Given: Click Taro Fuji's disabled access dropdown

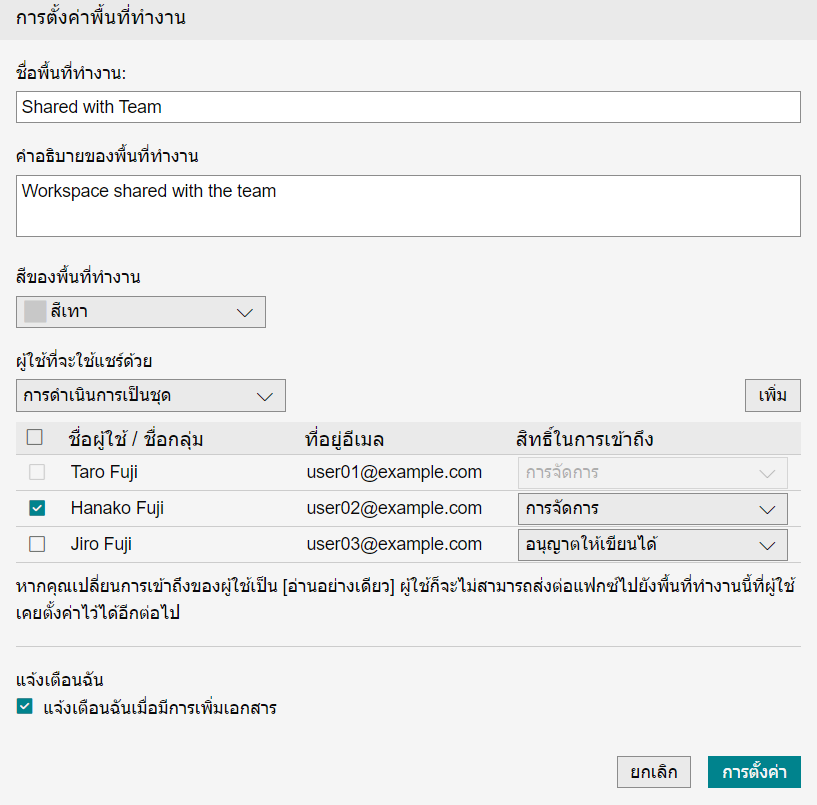Looking at the screenshot, I should pyautogui.click(x=652, y=472).
